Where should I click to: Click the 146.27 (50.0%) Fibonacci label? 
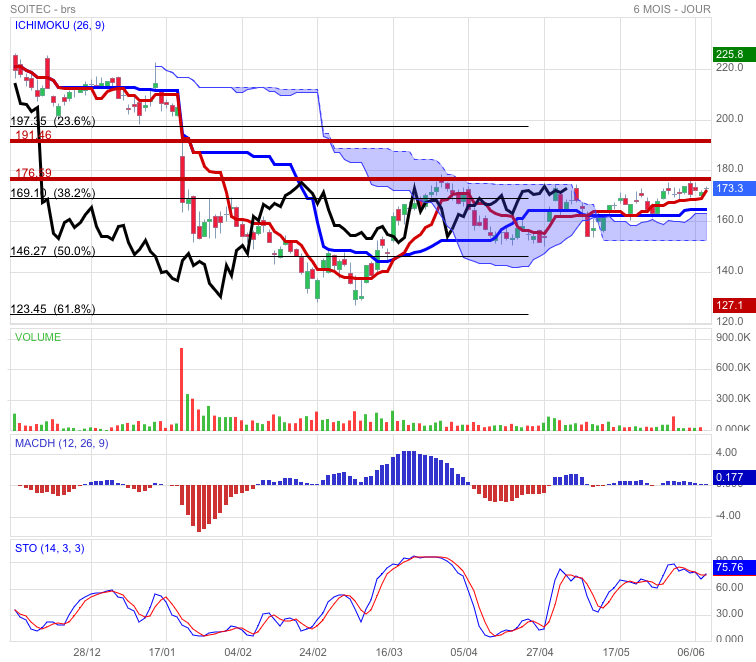coord(53,251)
